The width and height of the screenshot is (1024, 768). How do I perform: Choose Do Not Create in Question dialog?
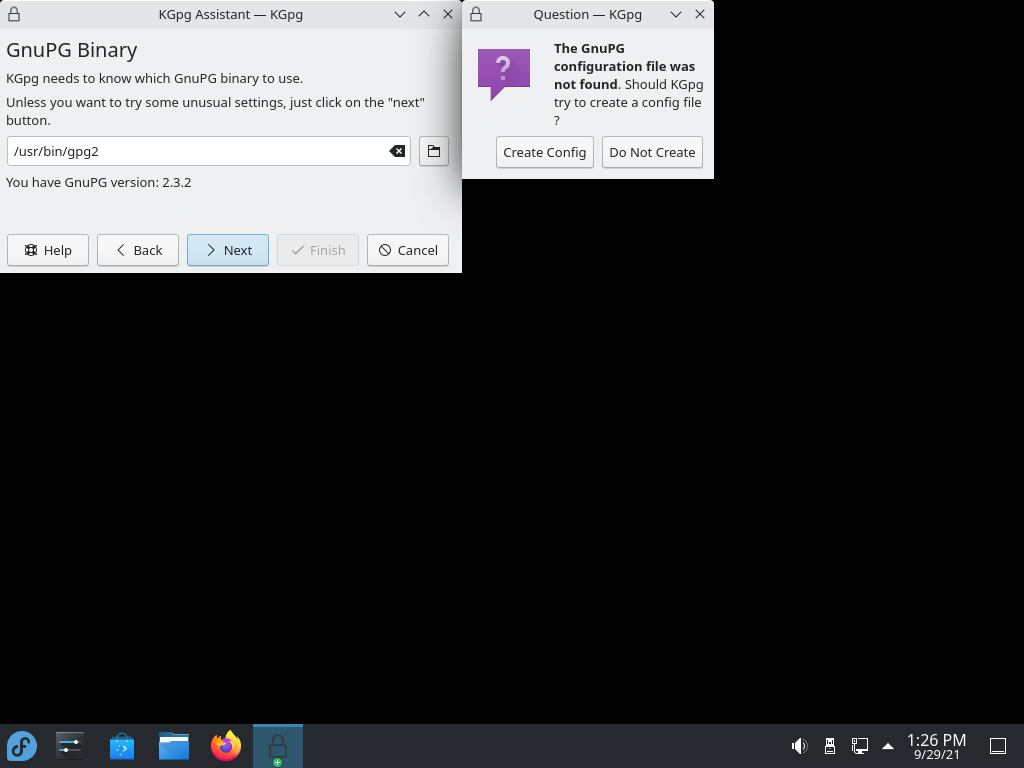coord(652,152)
